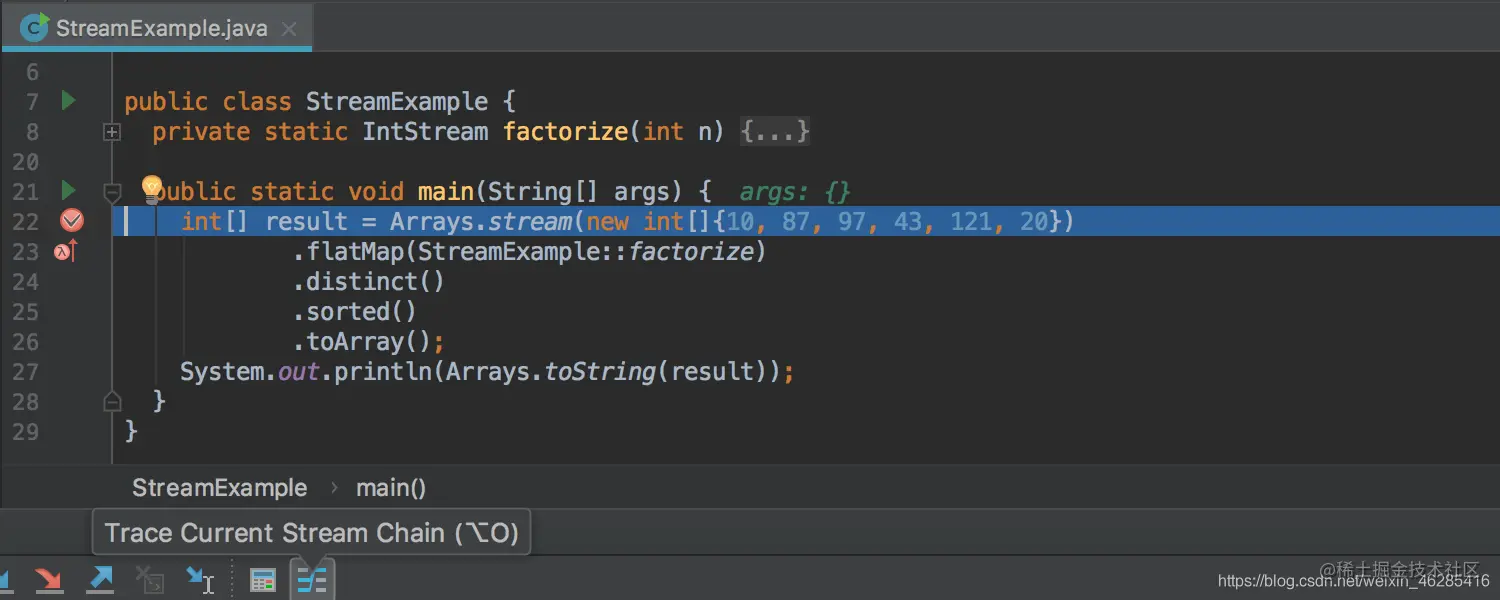1500x600 pixels.
Task: Run the StreamExample class via its gutter arrow
Action: [68, 100]
